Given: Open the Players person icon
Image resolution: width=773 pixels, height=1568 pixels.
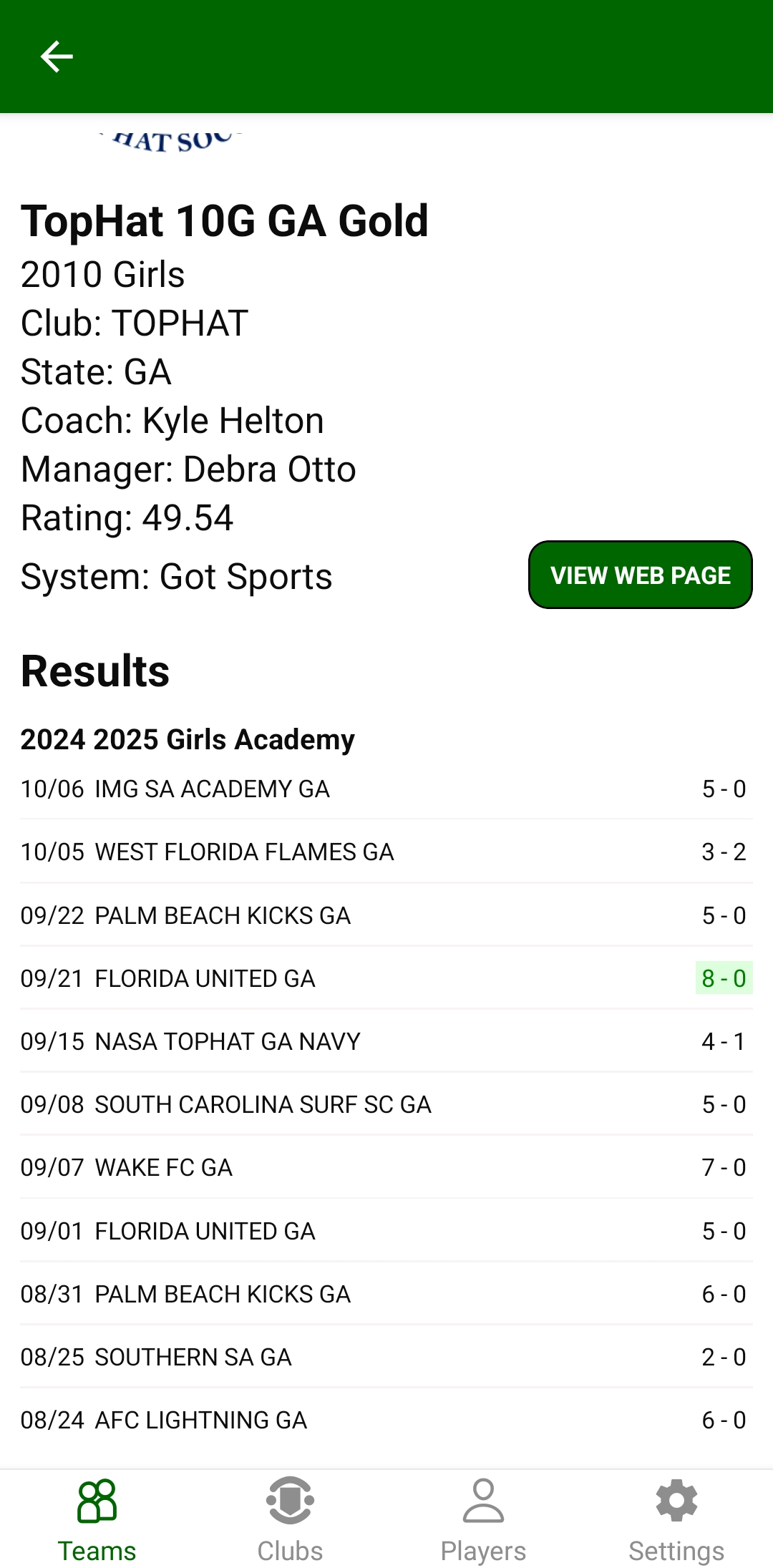Looking at the screenshot, I should coord(483,1501).
